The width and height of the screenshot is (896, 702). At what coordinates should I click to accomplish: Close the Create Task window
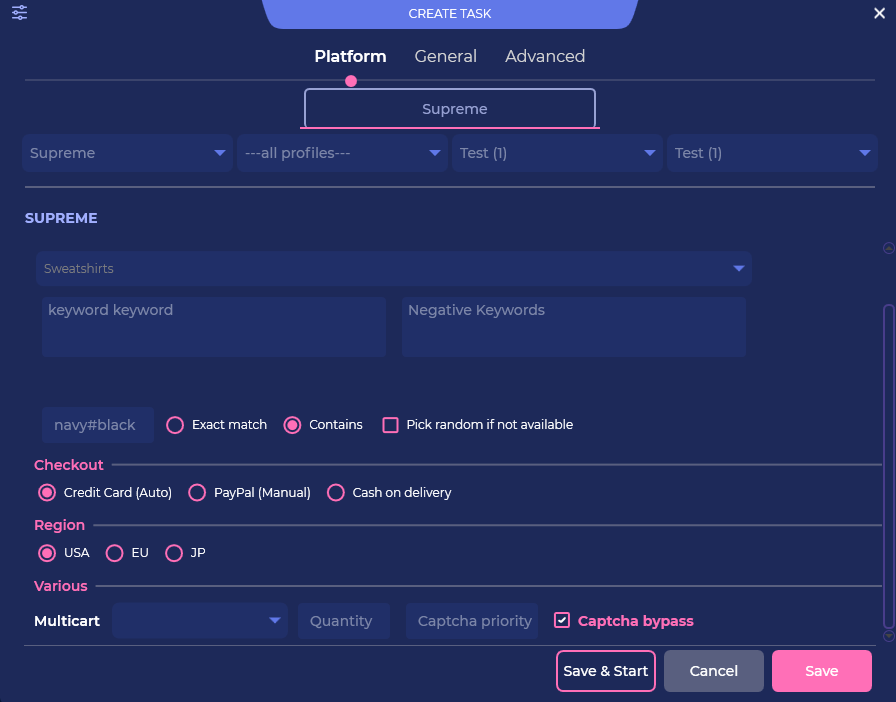click(879, 13)
